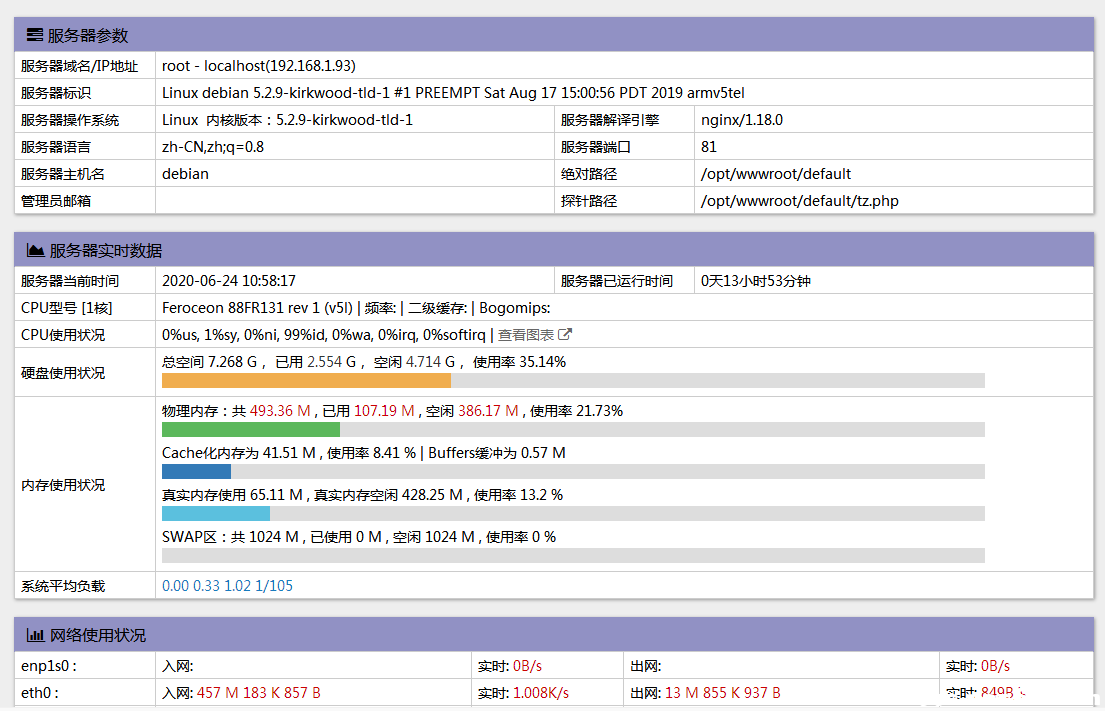The image size is (1105, 711).
Task: Click the nginx/1.18.0 engine value
Action: [x=743, y=119]
